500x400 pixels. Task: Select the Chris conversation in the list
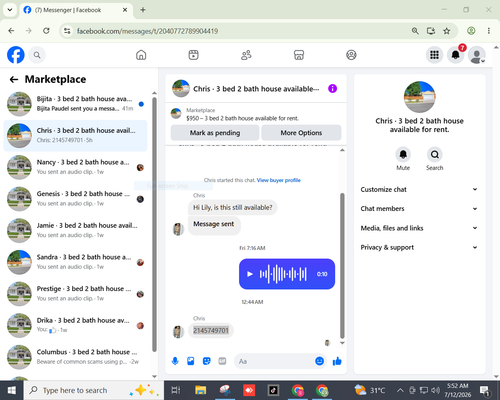point(76,136)
